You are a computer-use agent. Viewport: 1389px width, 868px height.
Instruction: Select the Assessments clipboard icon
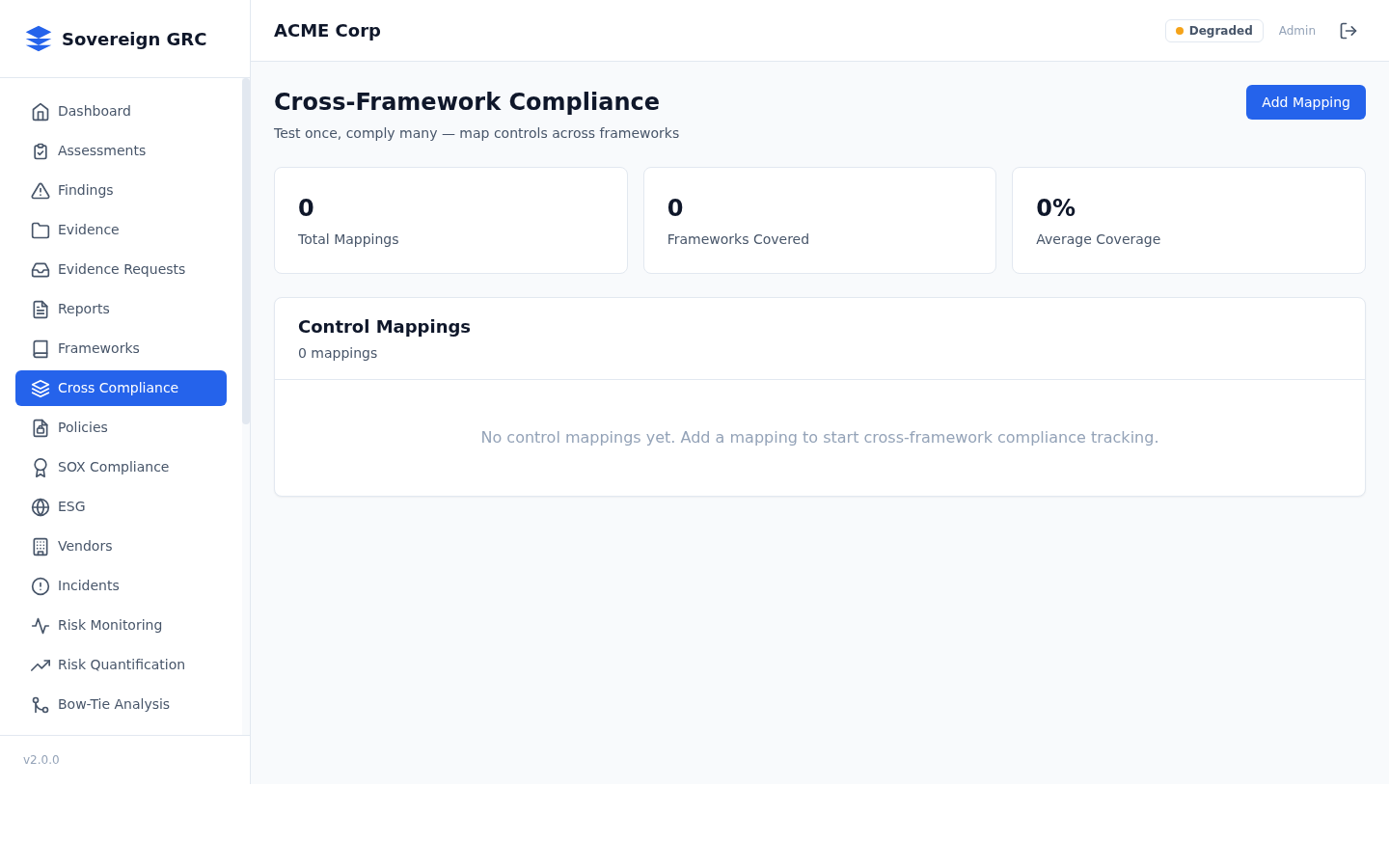point(41,150)
